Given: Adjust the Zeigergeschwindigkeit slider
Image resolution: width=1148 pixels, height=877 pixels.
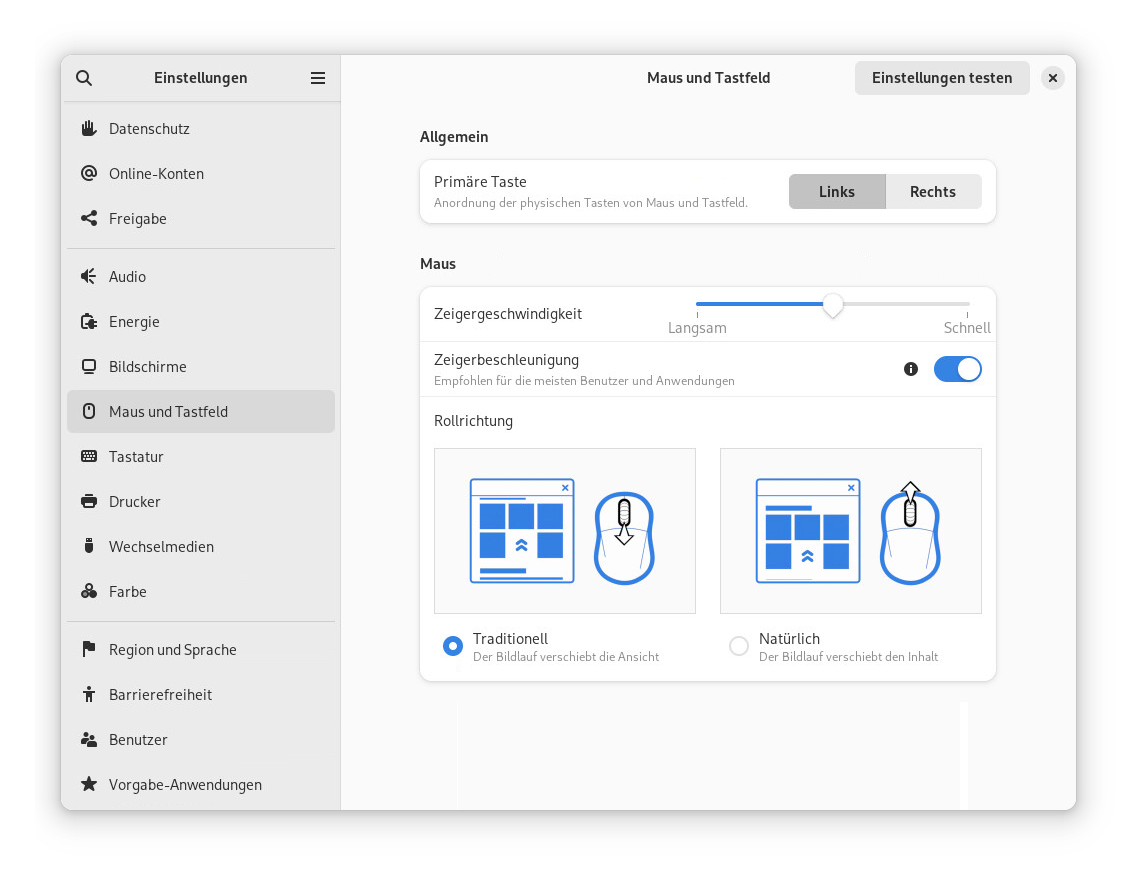Looking at the screenshot, I should (833, 304).
